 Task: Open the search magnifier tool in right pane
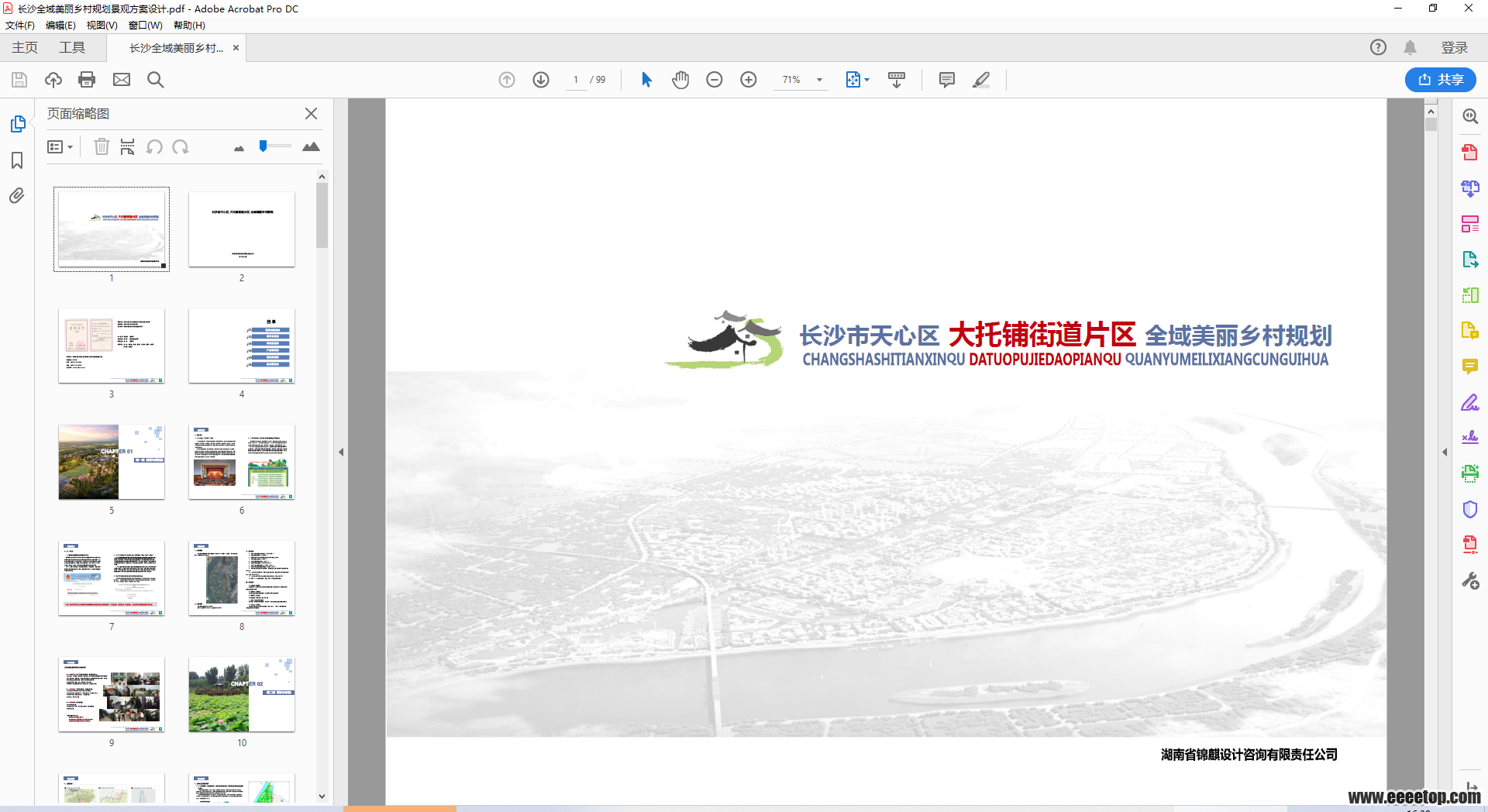(1470, 116)
